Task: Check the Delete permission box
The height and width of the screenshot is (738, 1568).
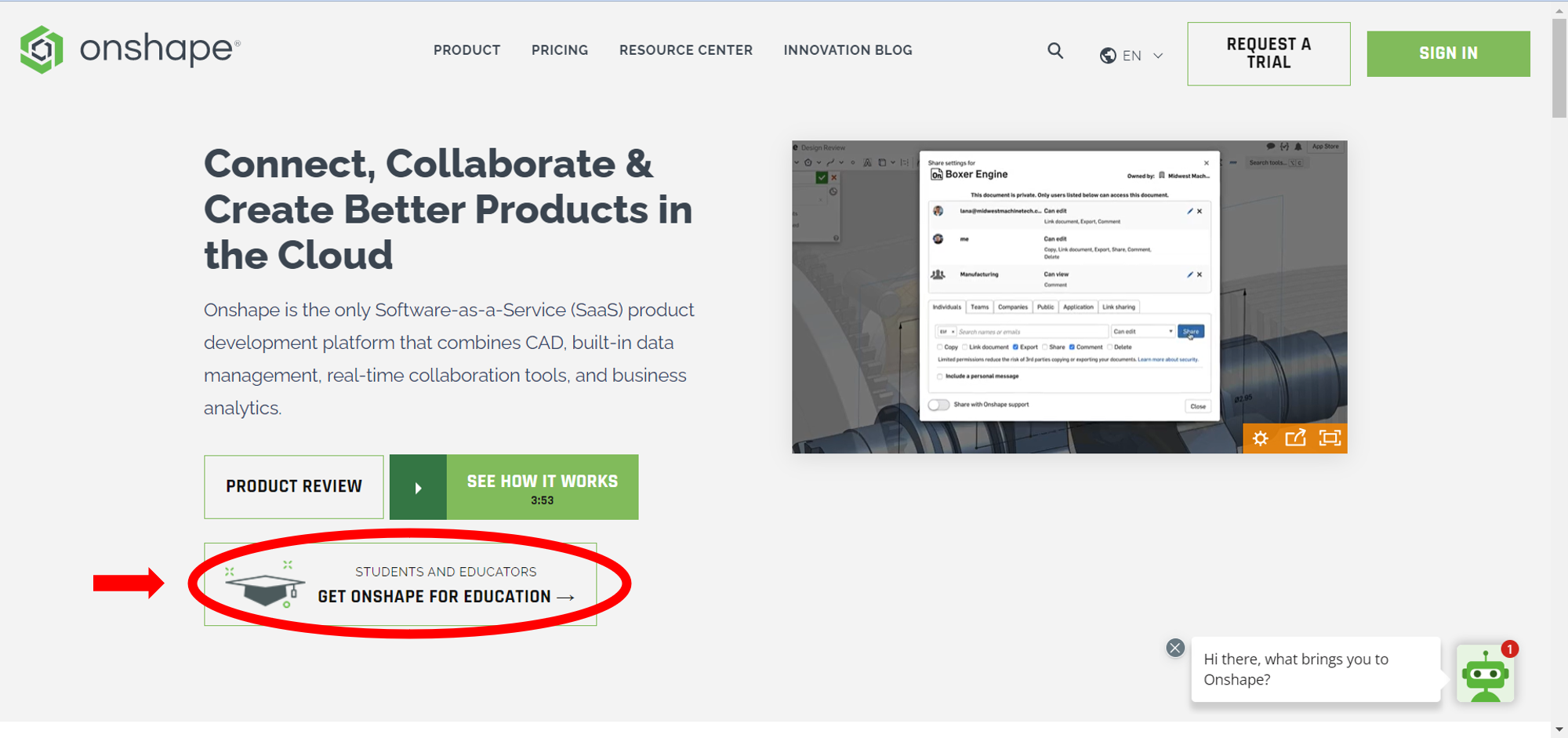Action: [x=1110, y=347]
